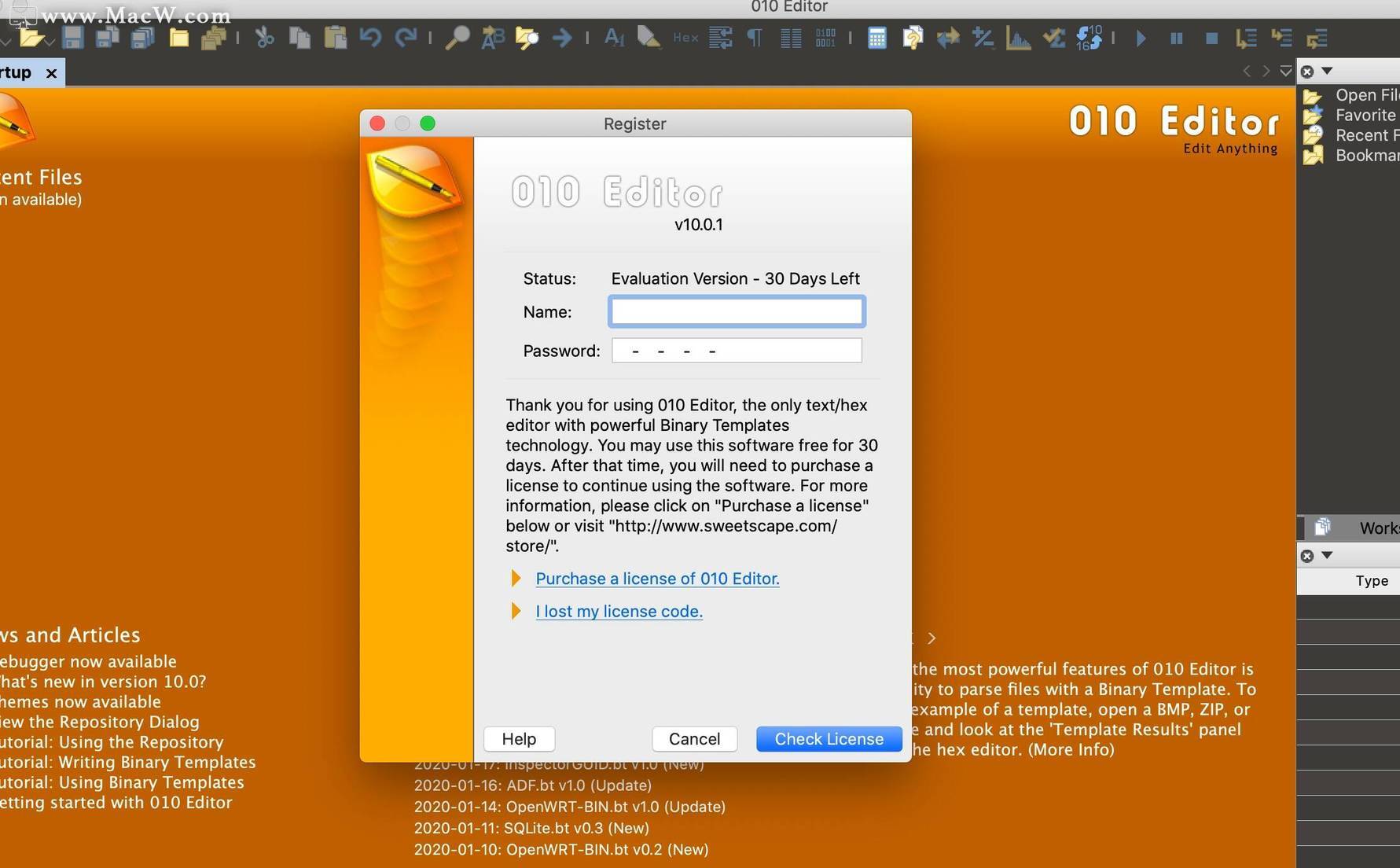Image resolution: width=1400 pixels, height=868 pixels.
Task: Click the Pause script icon
Action: (1176, 38)
